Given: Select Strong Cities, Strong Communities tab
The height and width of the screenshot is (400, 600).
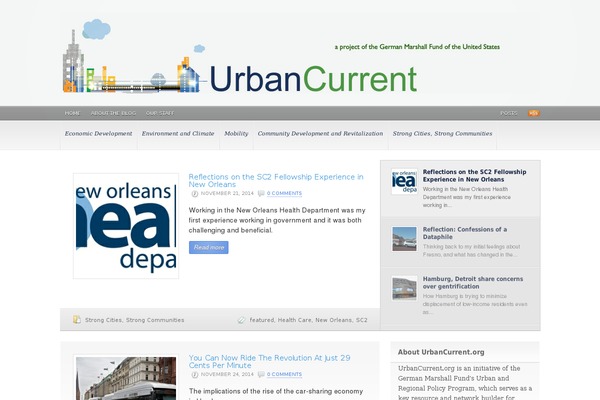Looking at the screenshot, I should 442,134.
